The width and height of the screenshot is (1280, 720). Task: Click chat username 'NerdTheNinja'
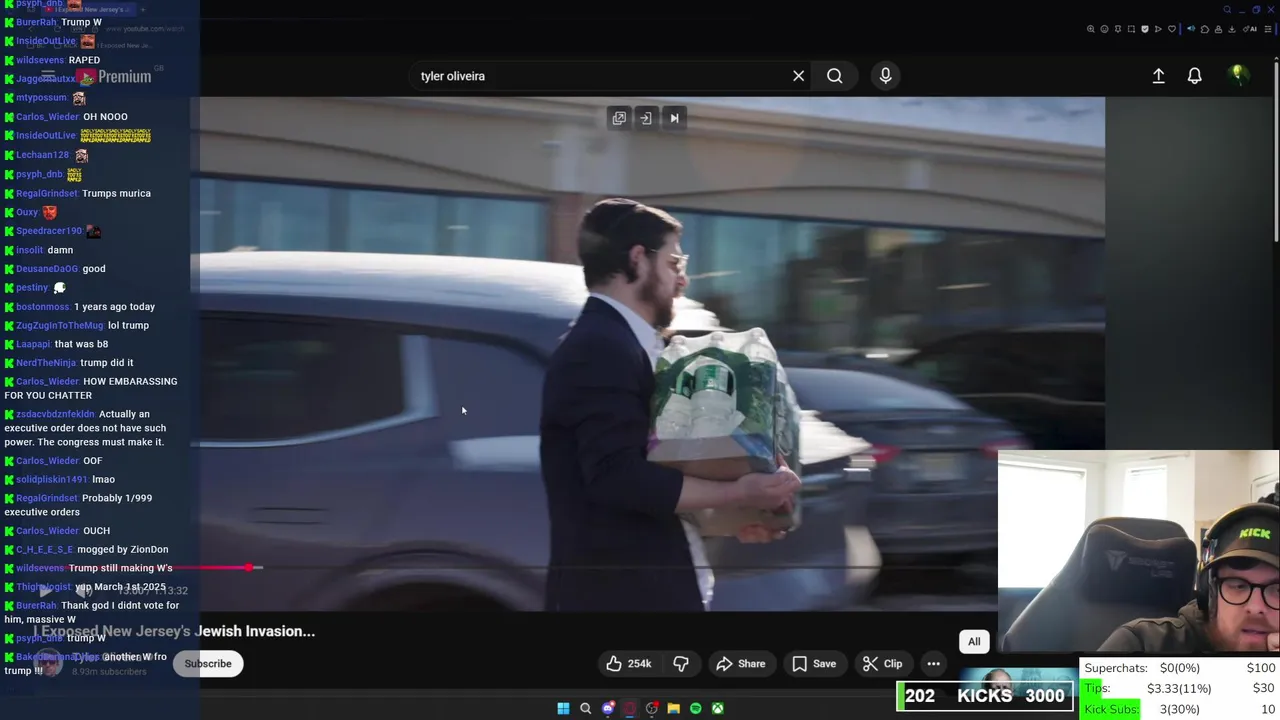[x=46, y=363]
